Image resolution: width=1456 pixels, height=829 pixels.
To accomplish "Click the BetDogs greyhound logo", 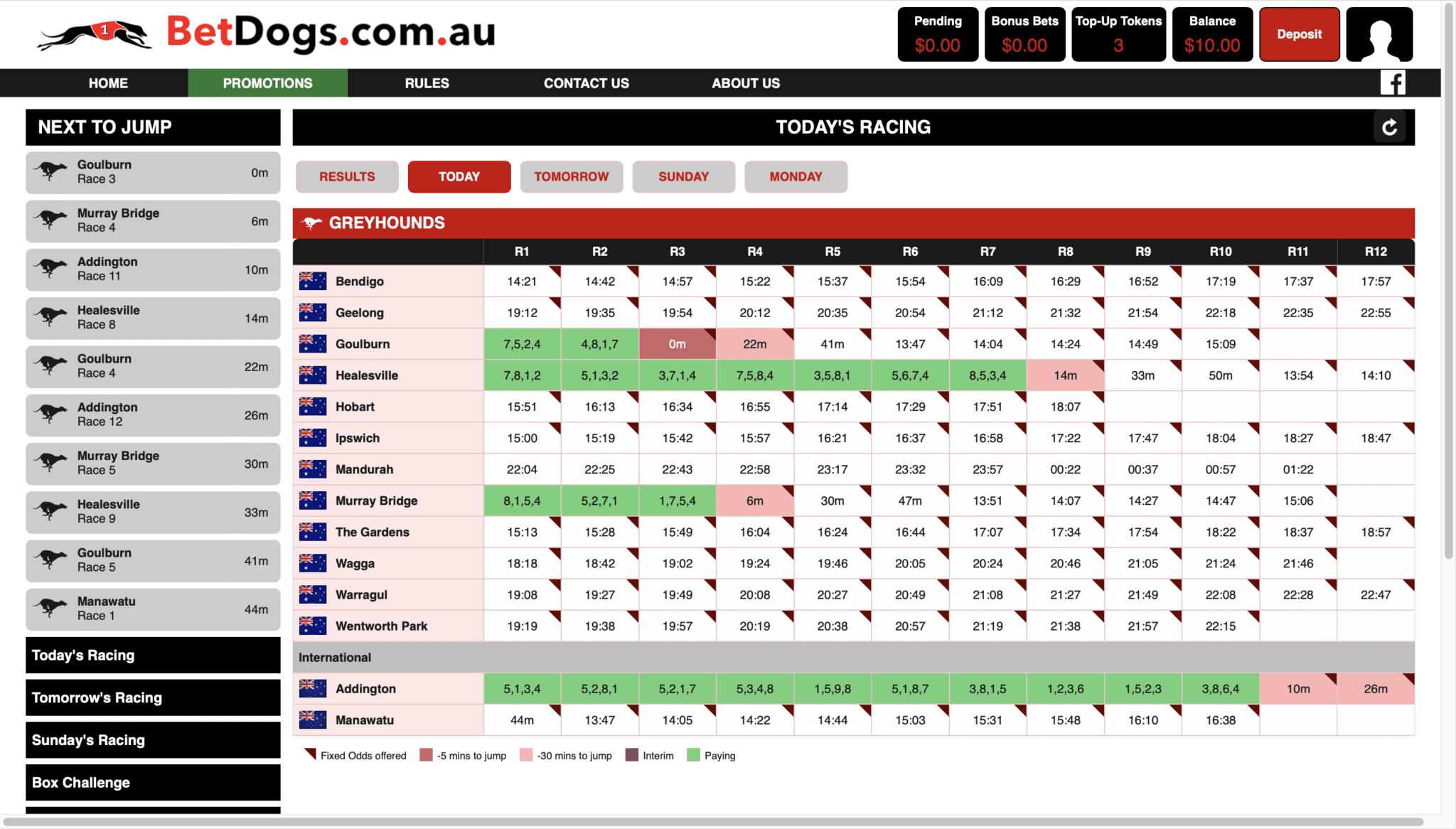I will tap(95, 35).
